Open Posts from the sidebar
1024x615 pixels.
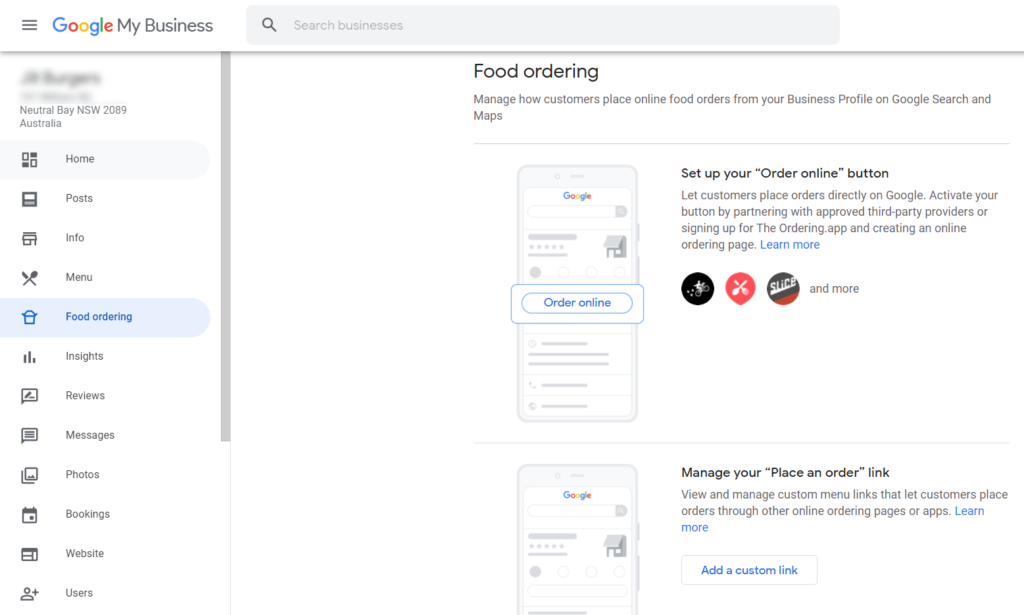click(79, 198)
